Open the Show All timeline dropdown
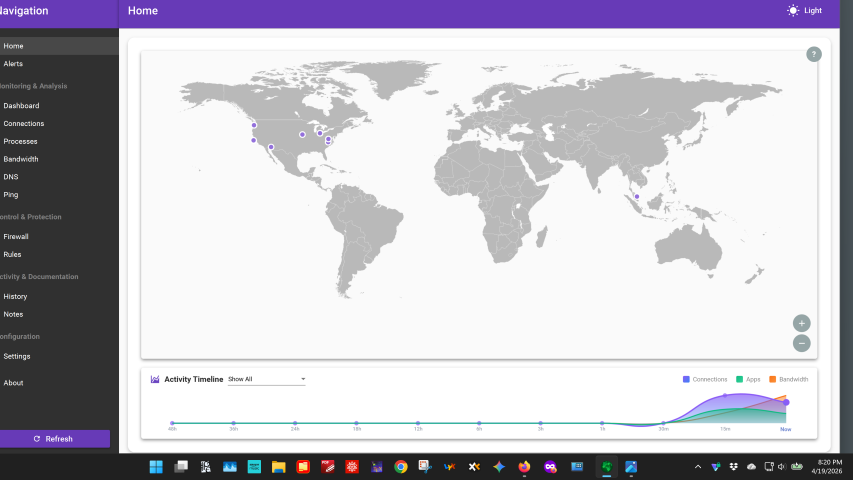This screenshot has width=853, height=480. pos(266,380)
